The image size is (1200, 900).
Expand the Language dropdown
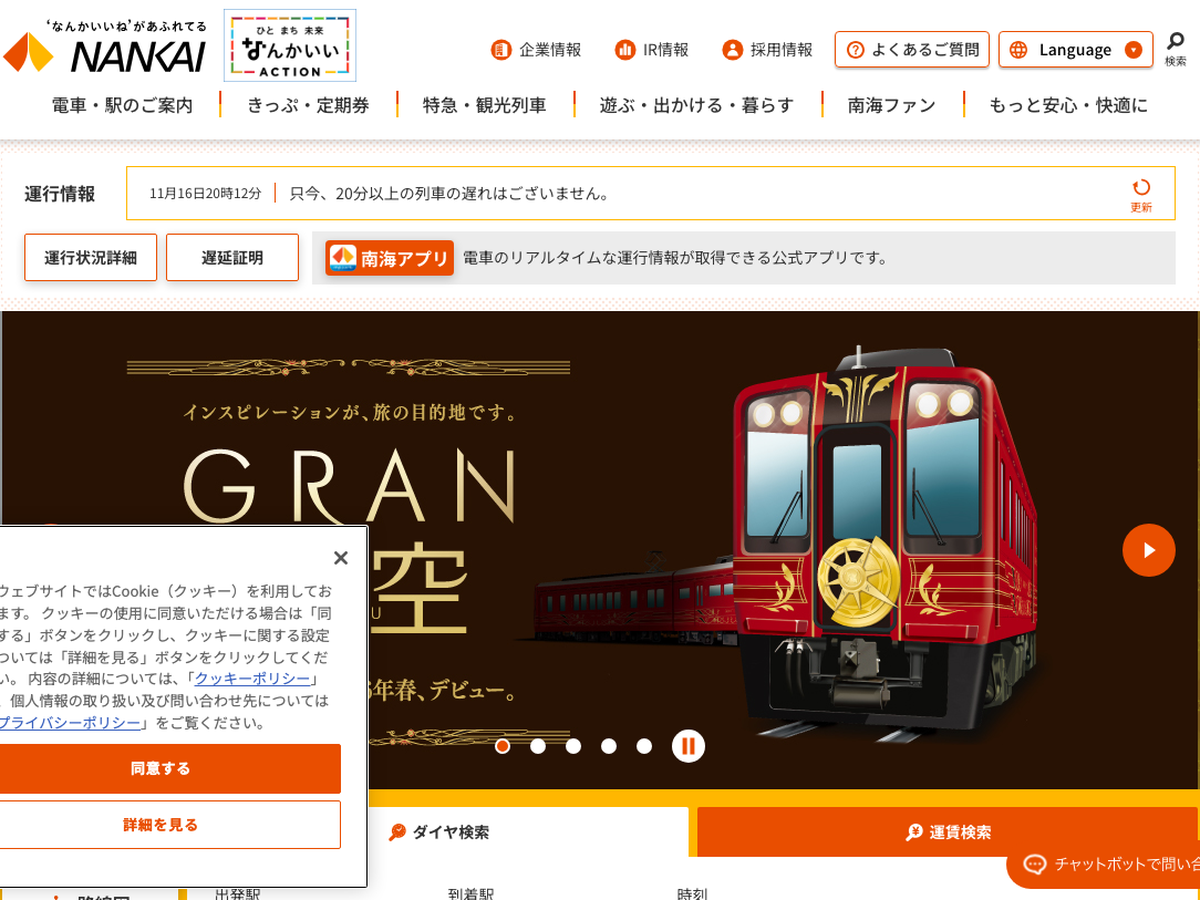tap(1075, 49)
